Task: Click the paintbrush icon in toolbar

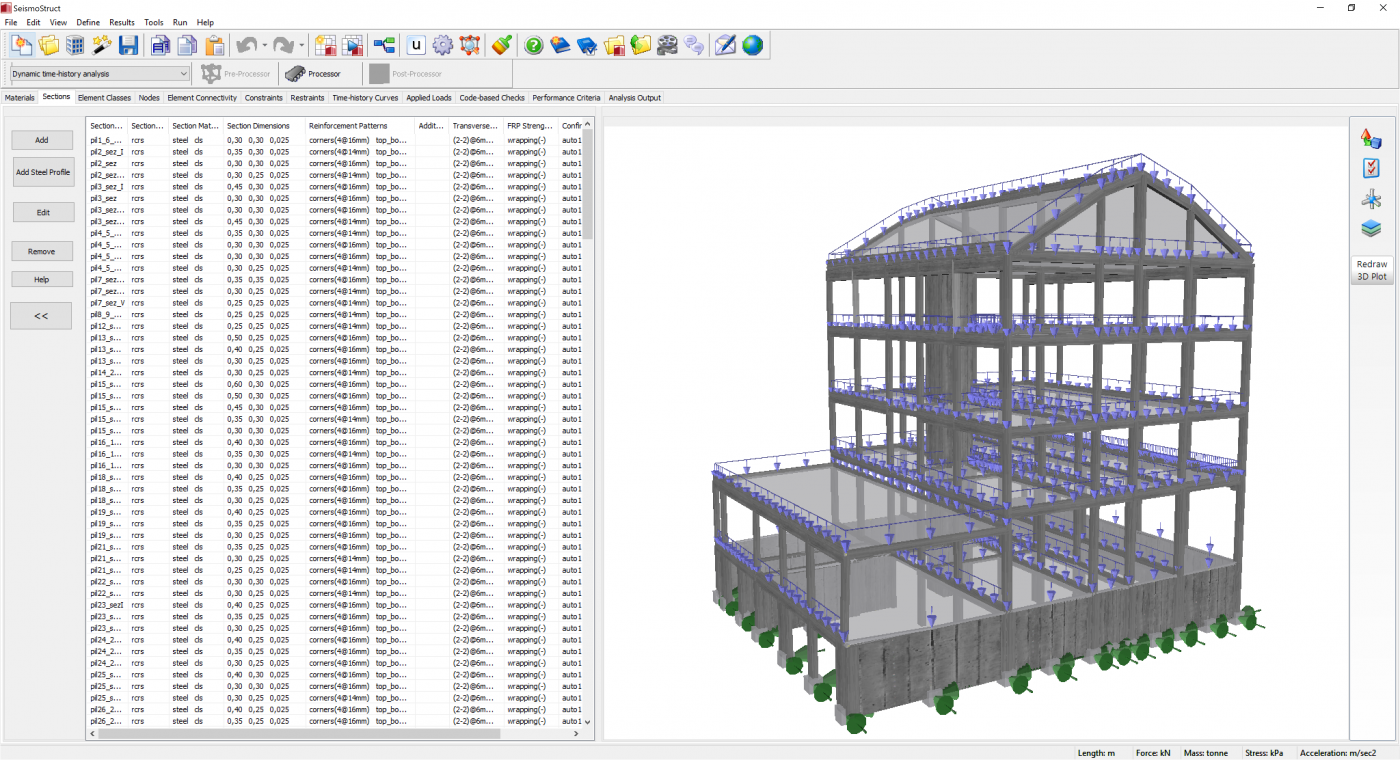Action: point(502,45)
